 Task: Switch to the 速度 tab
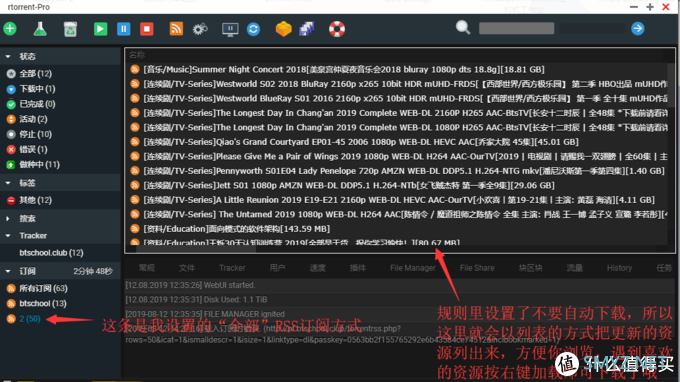(x=317, y=268)
